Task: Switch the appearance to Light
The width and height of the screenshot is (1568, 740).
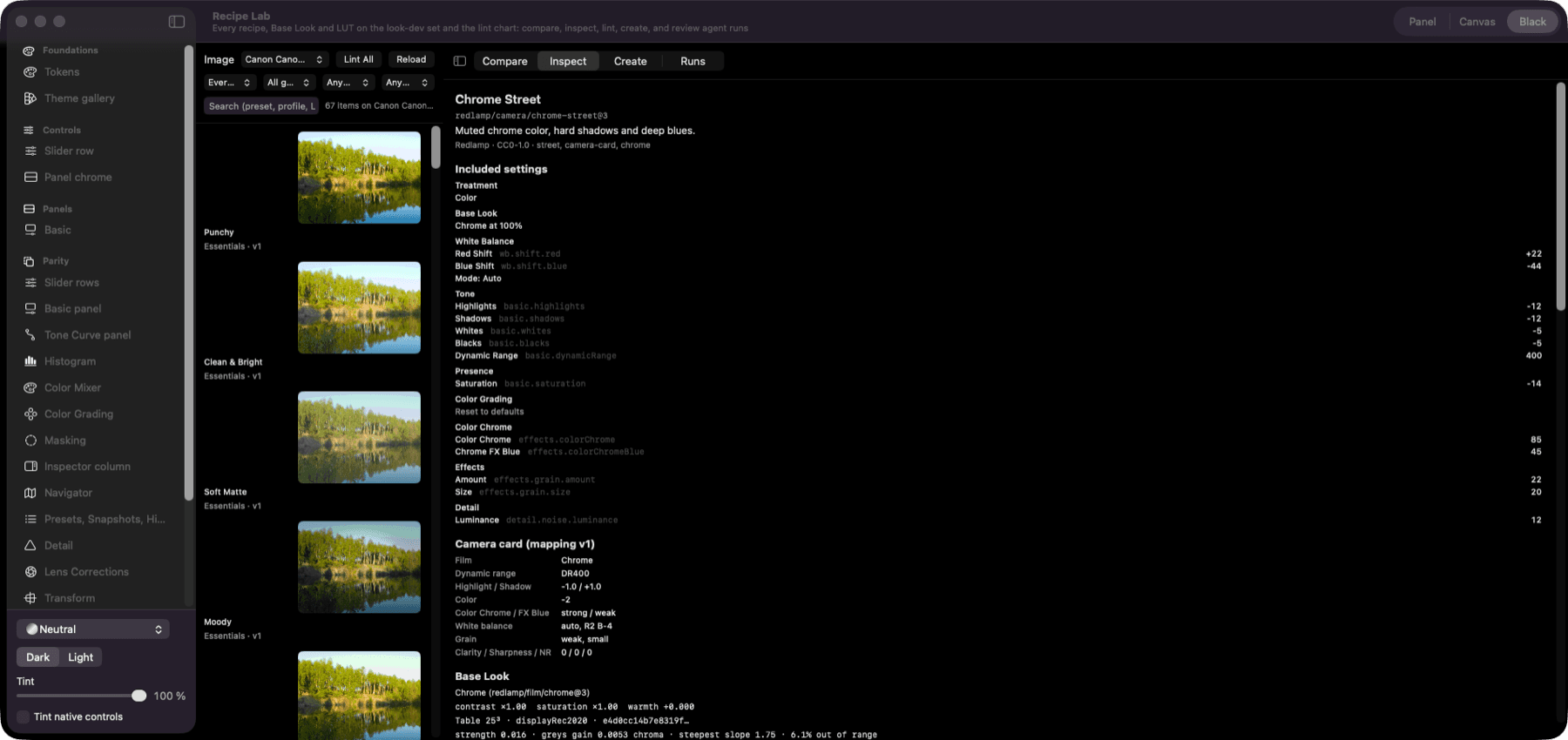Action: (80, 657)
